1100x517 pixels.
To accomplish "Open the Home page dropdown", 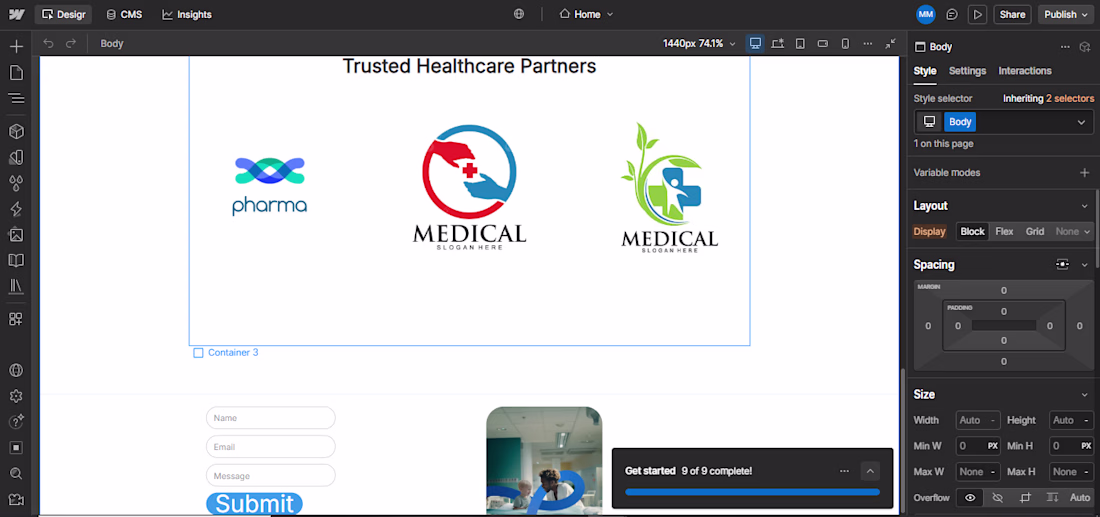I will [586, 14].
